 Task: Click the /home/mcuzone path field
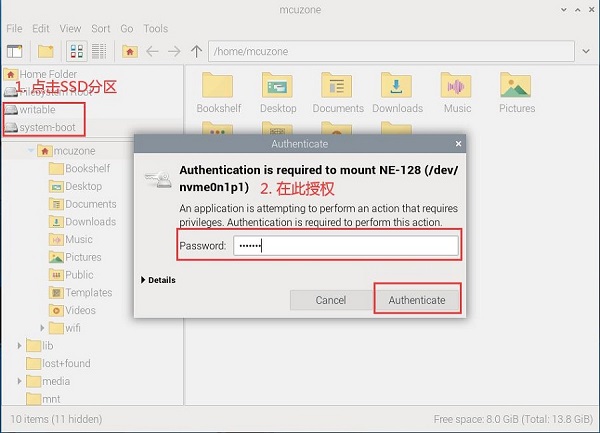click(391, 51)
